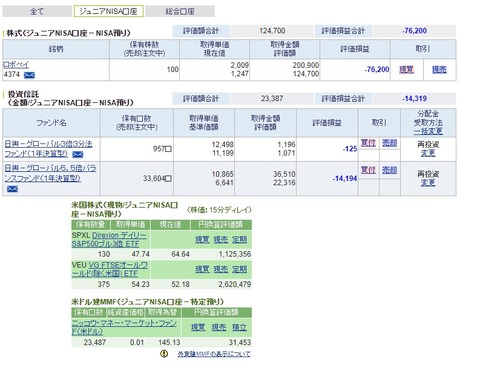Click 積立 for the 米ドル MMF
The height and width of the screenshot is (388, 480).
point(239,327)
